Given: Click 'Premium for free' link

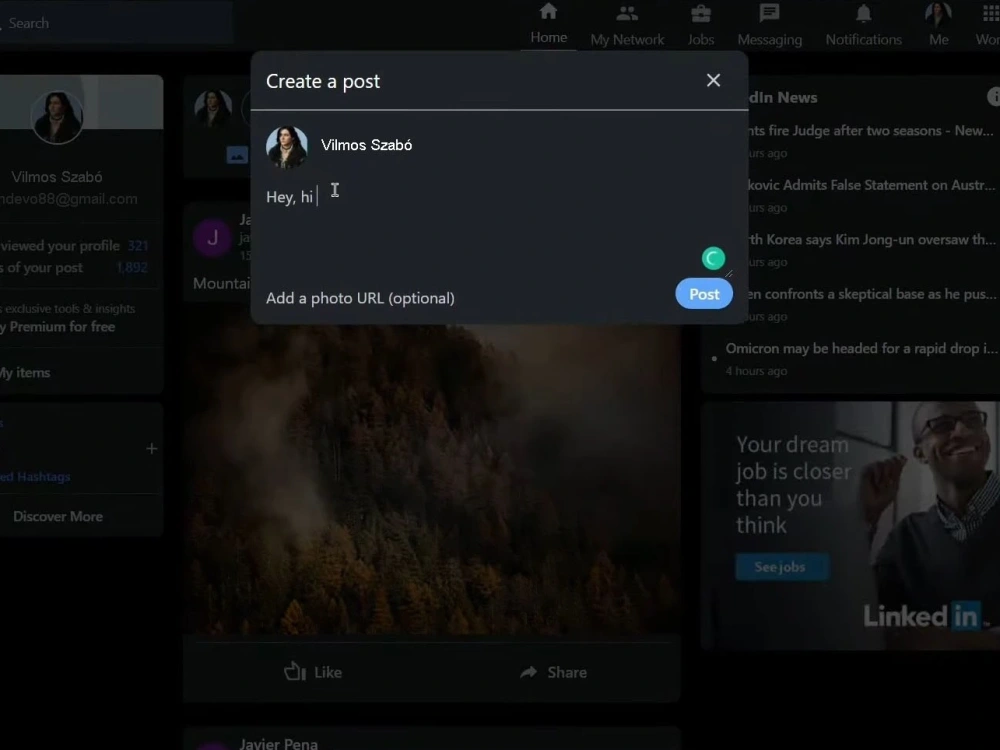Looking at the screenshot, I should 61,327.
